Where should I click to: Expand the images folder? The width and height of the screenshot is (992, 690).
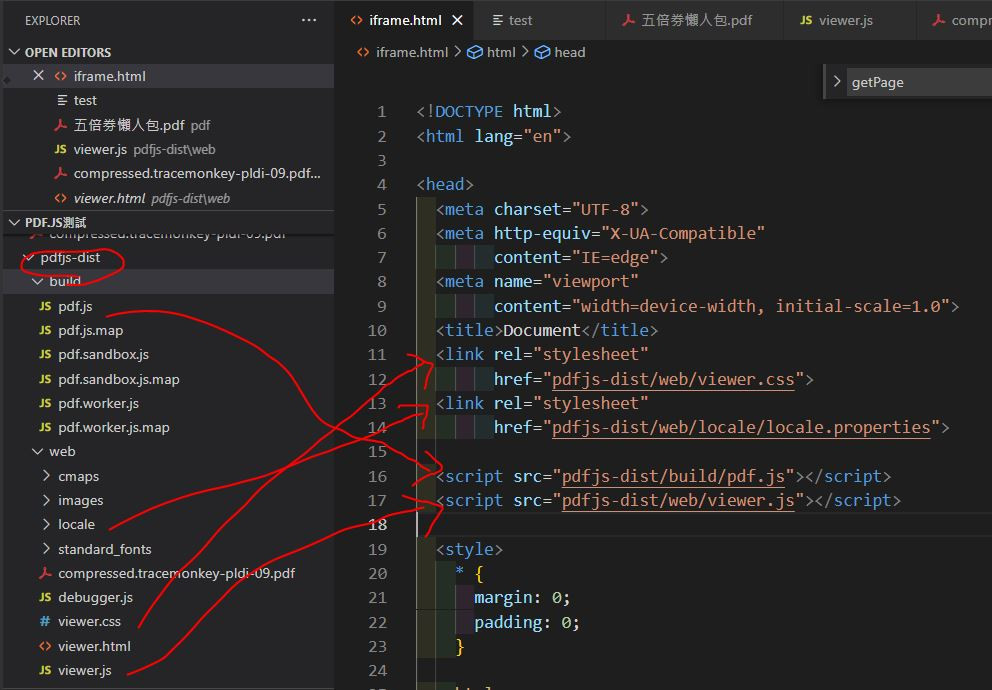(46, 500)
